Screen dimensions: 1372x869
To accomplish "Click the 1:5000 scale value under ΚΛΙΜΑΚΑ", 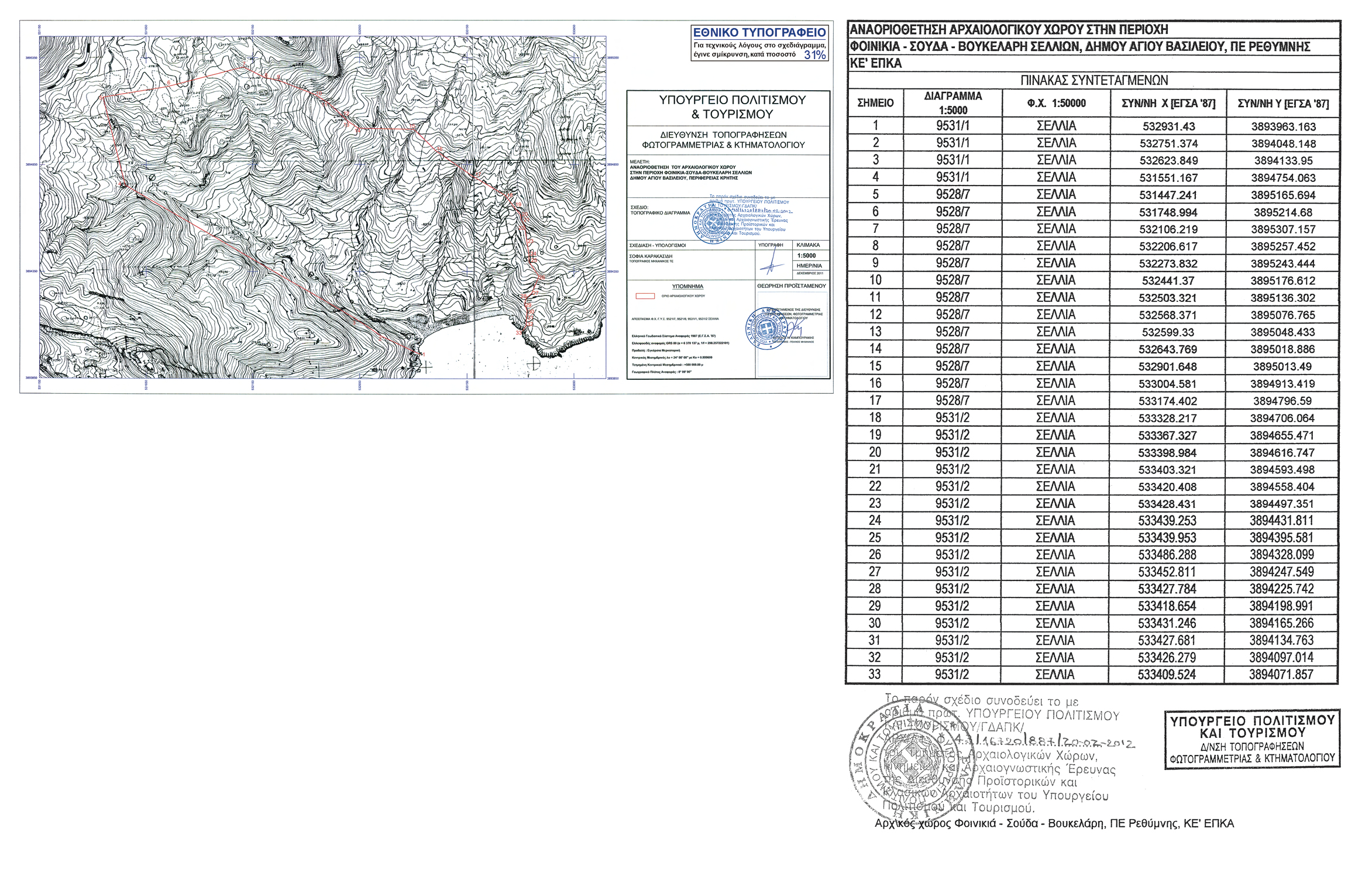I will tap(806, 256).
